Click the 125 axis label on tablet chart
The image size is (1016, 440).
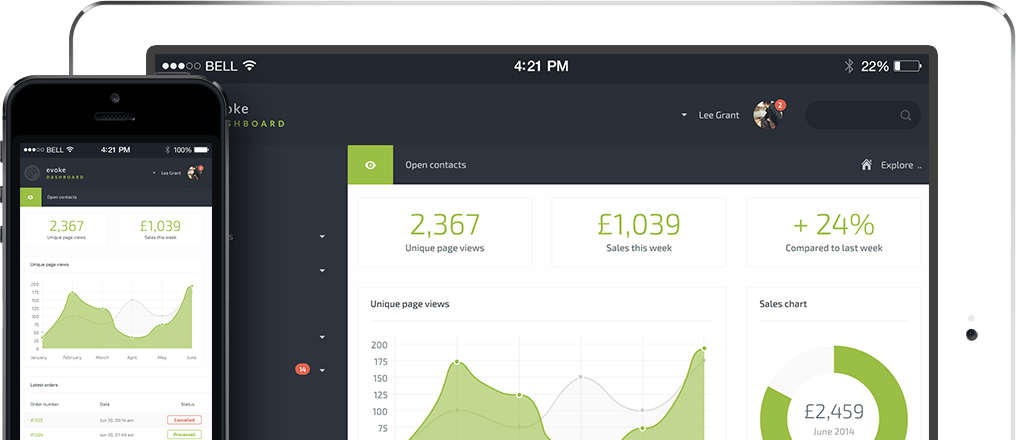click(379, 395)
